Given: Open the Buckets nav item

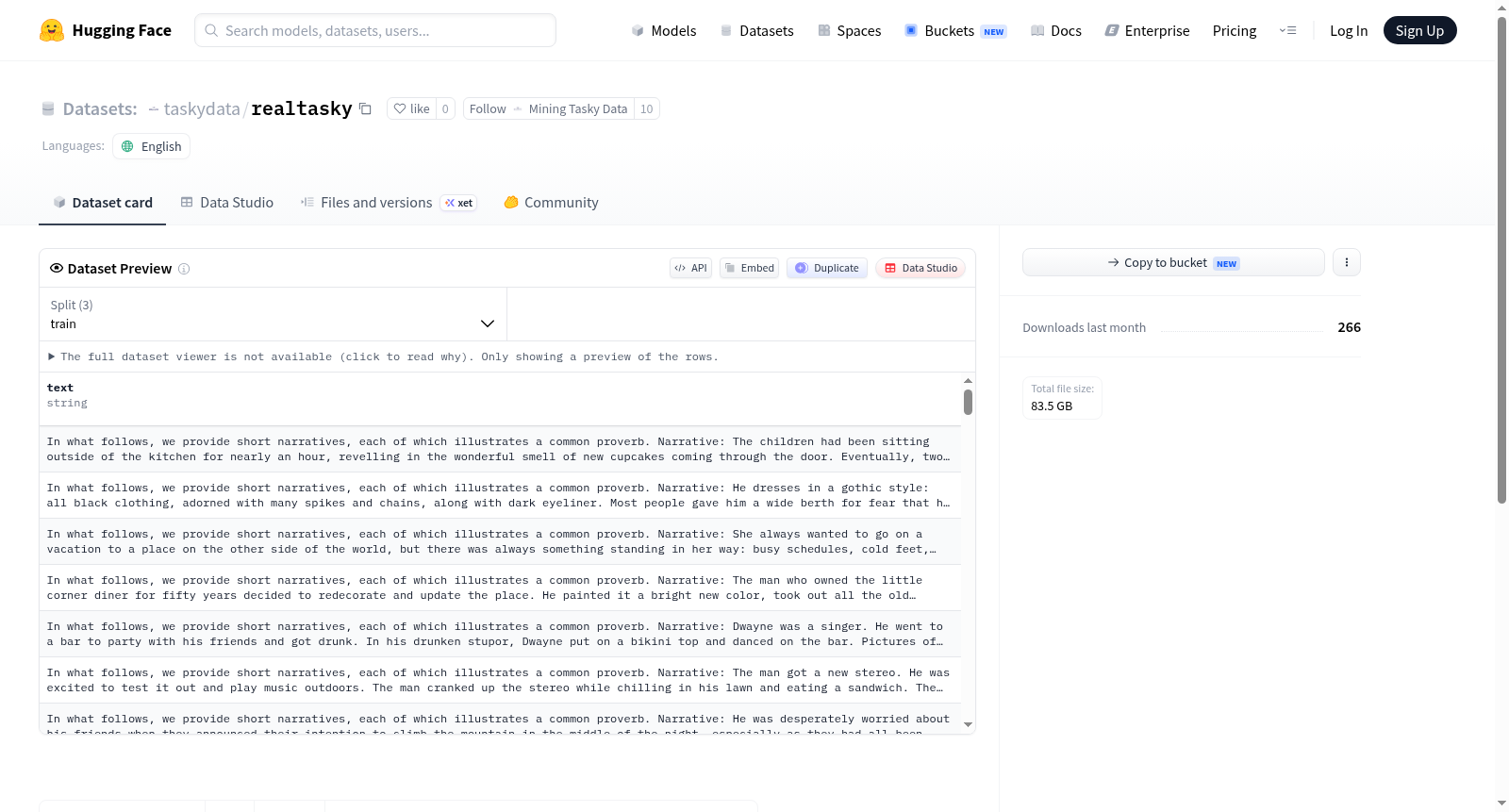Looking at the screenshot, I should point(955,30).
